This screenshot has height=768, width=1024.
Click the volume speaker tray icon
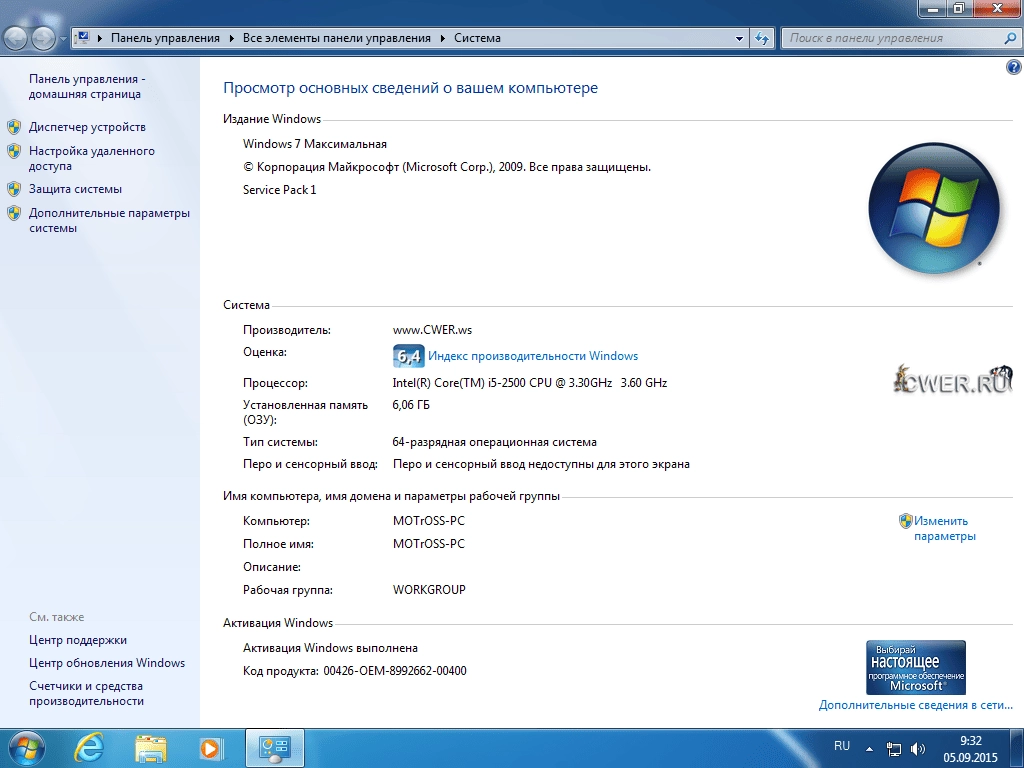918,749
